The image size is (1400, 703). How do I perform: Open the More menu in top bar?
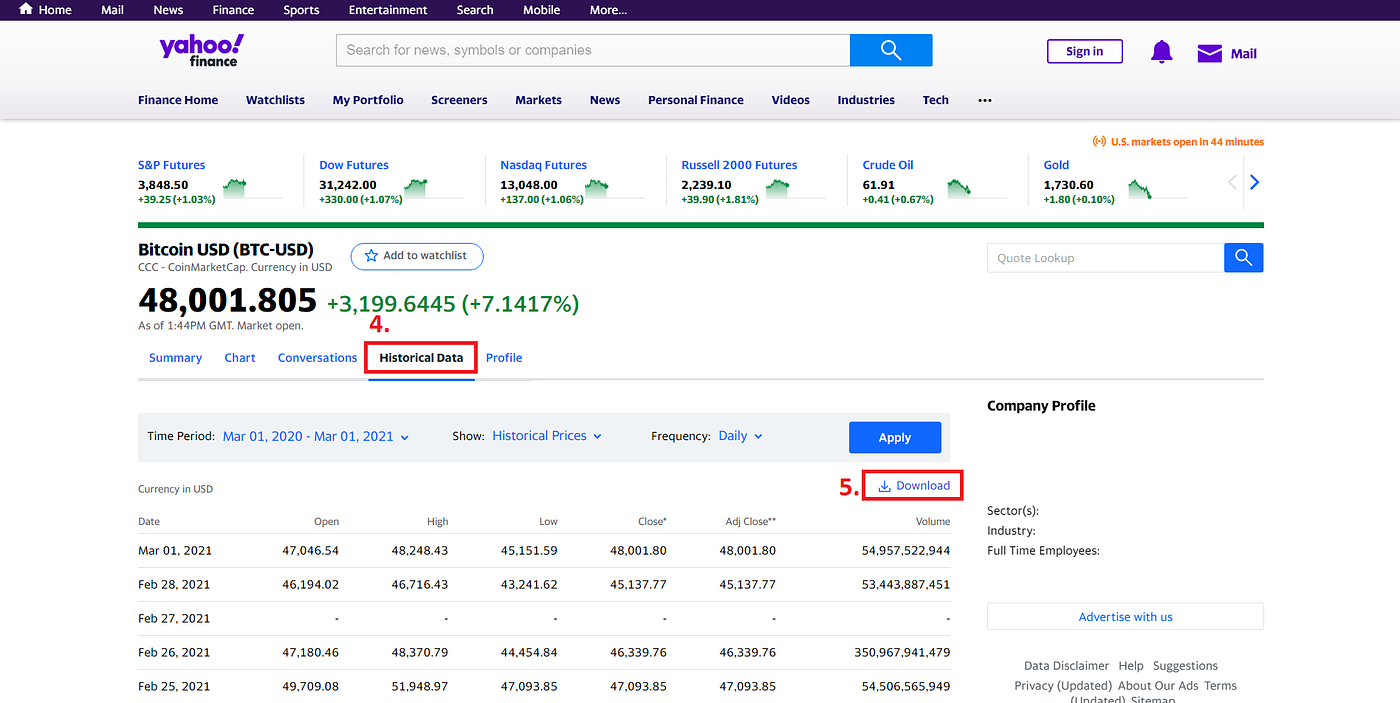[x=608, y=10]
